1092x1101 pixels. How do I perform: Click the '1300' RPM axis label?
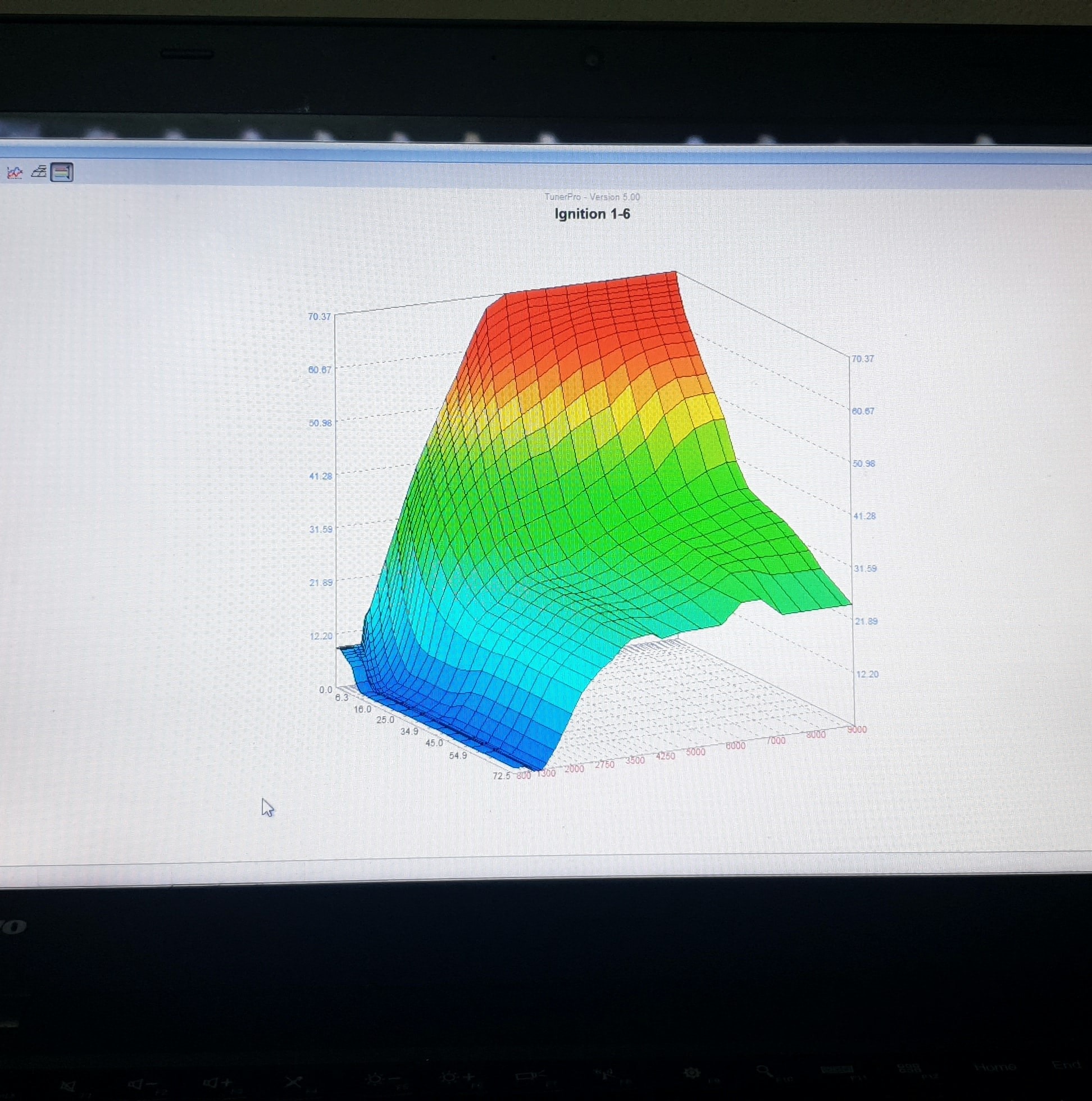546,774
